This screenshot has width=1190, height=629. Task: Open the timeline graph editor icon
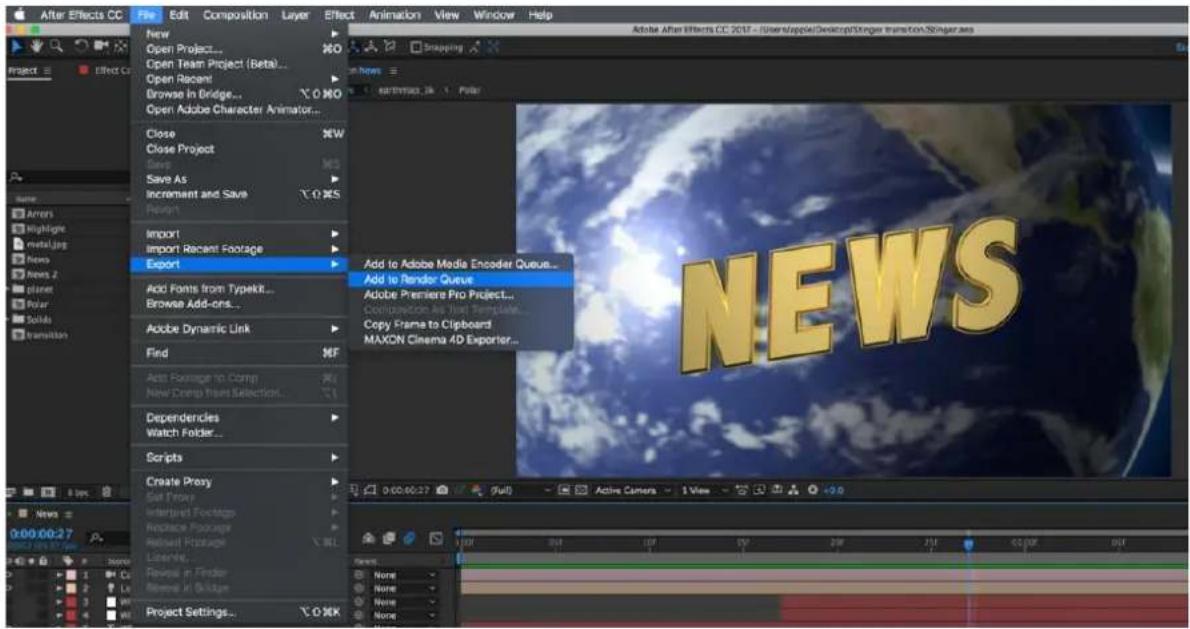point(436,538)
